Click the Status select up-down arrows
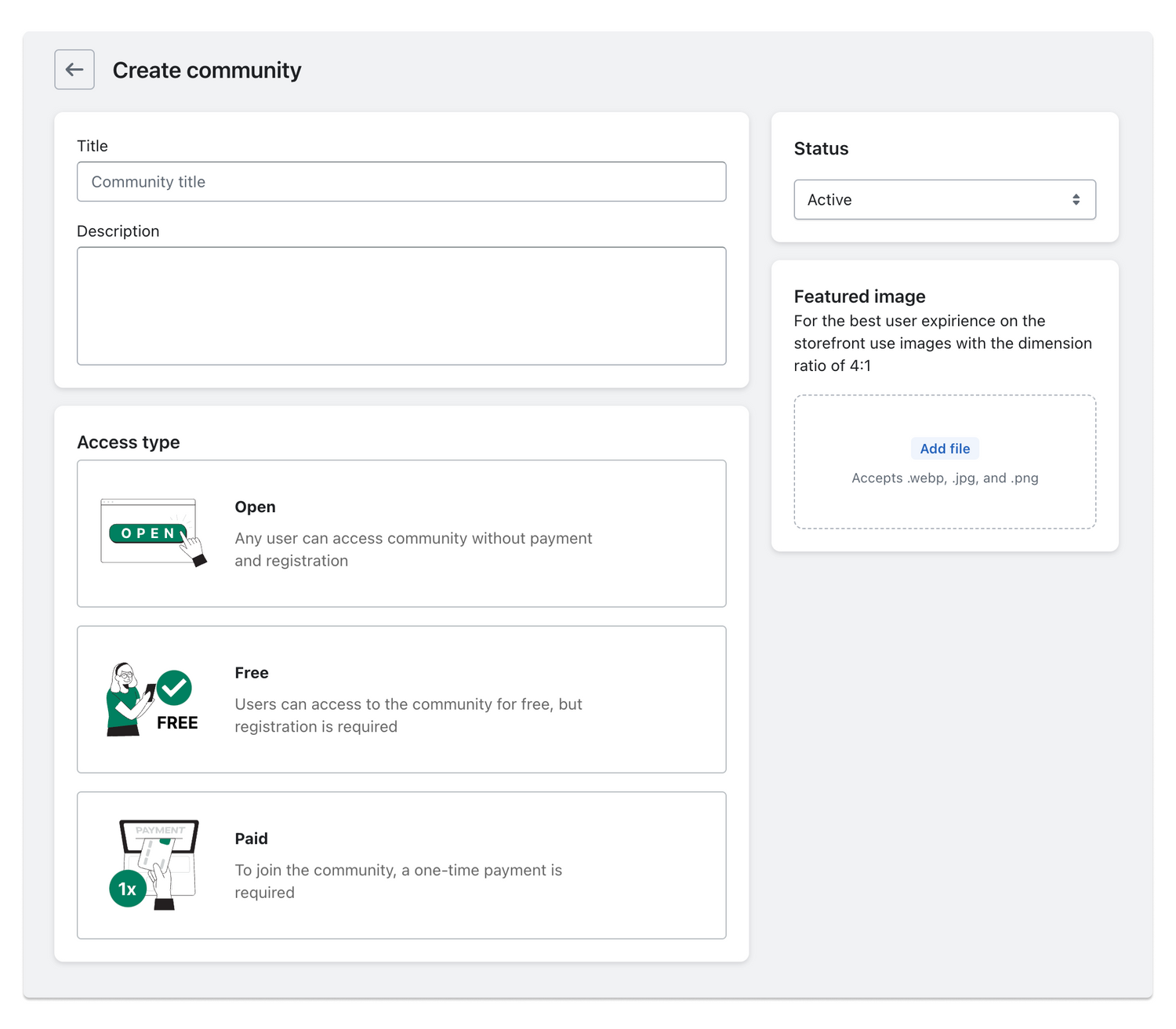This screenshot has height=1029, width=1176. pos(1076,200)
